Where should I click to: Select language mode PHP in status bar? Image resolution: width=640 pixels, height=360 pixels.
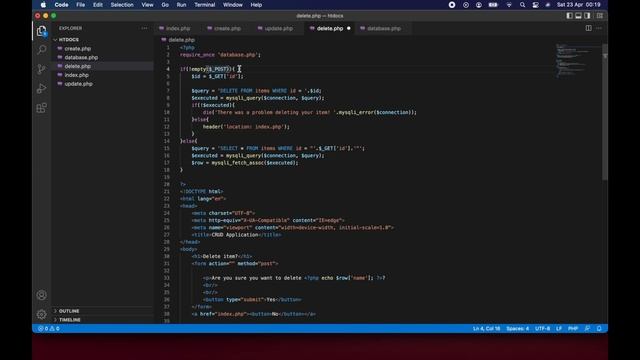point(573,329)
